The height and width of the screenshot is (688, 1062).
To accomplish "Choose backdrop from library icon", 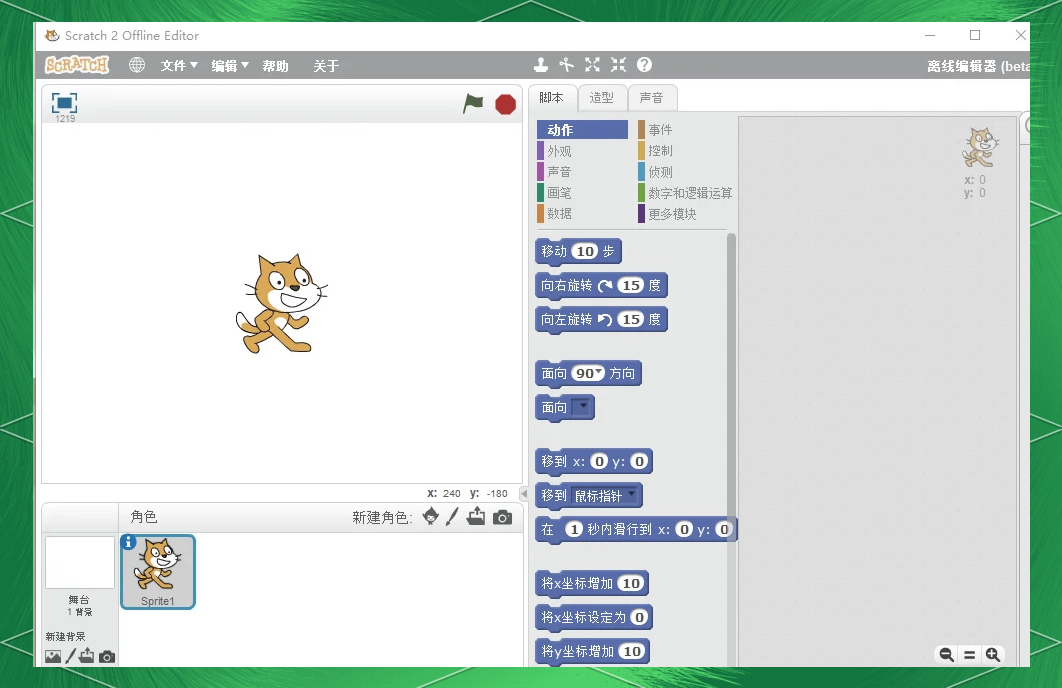I will pos(53,656).
